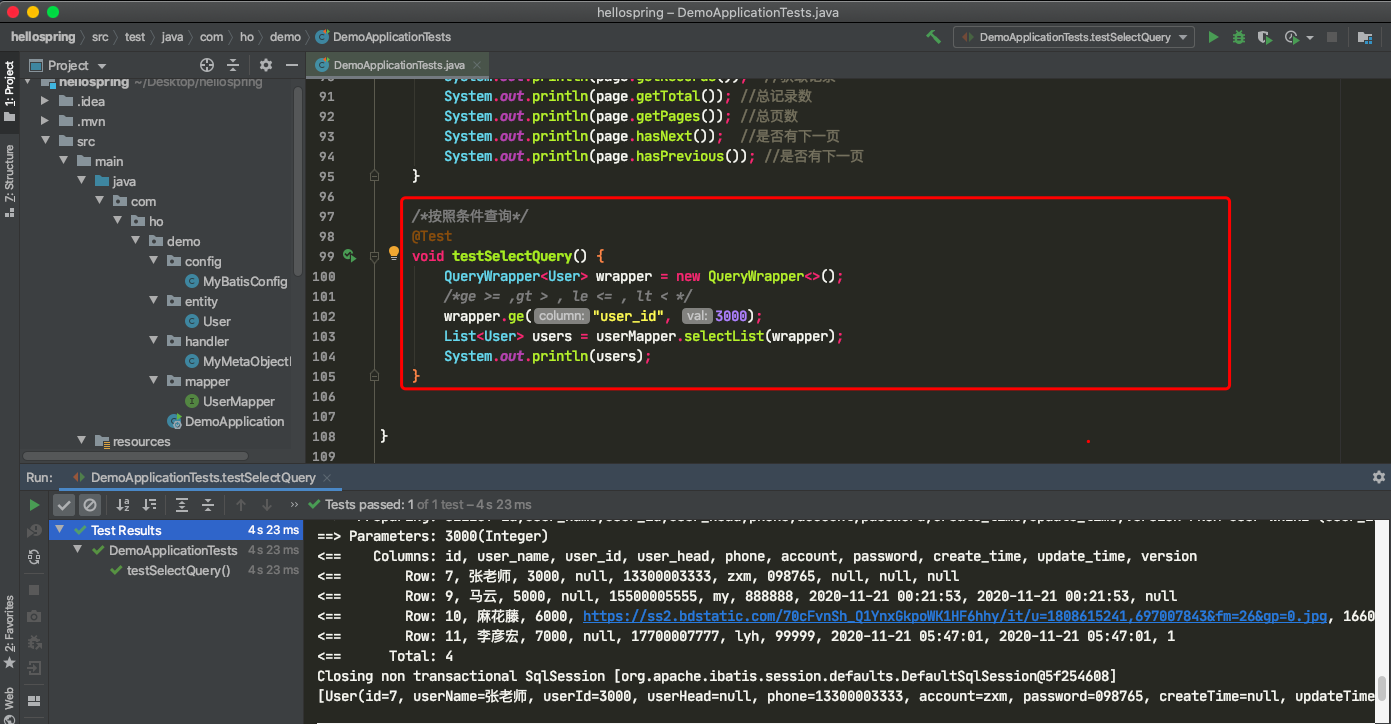Go to the next failed test arrow

coord(267,505)
